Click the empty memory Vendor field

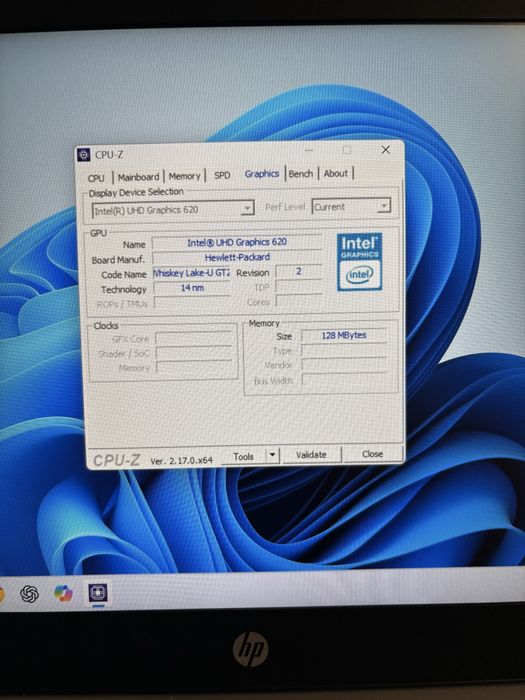pyautogui.click(x=344, y=365)
